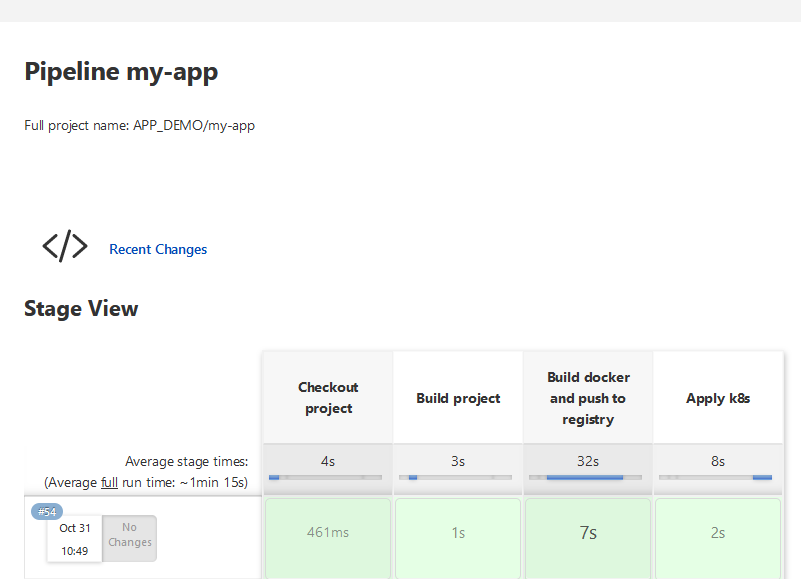Click the Build project column header
Screen dimensions: 801x579
[458, 398]
